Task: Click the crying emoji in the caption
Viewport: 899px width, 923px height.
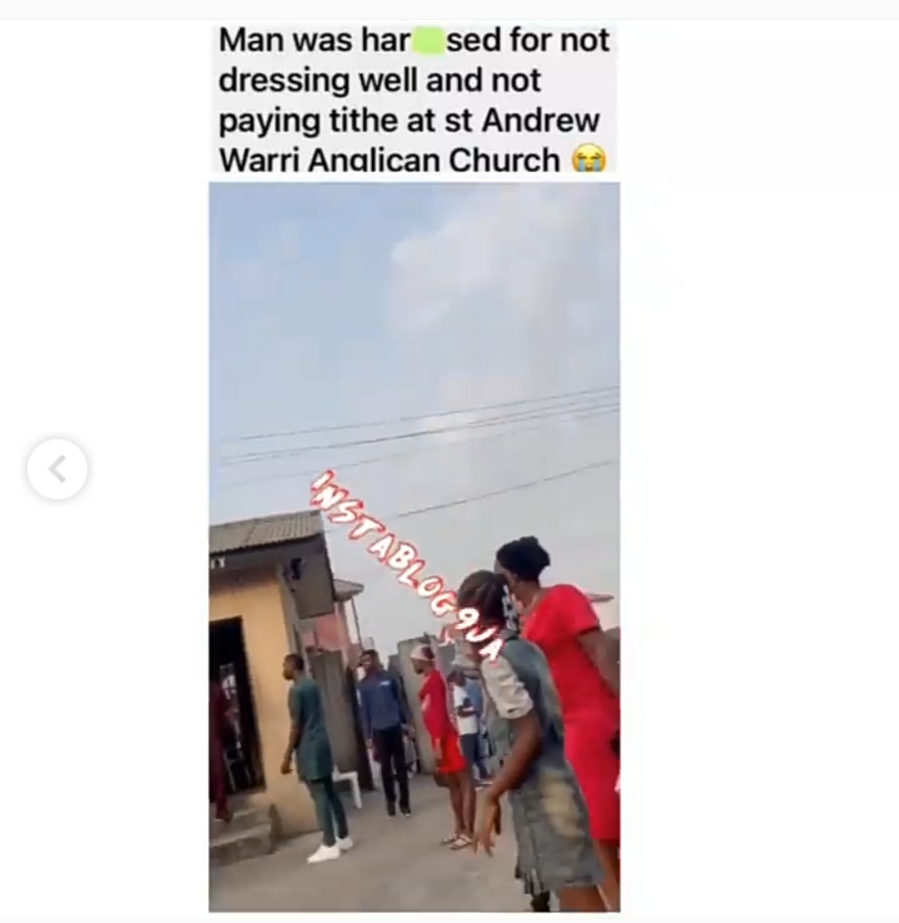Action: [589, 160]
